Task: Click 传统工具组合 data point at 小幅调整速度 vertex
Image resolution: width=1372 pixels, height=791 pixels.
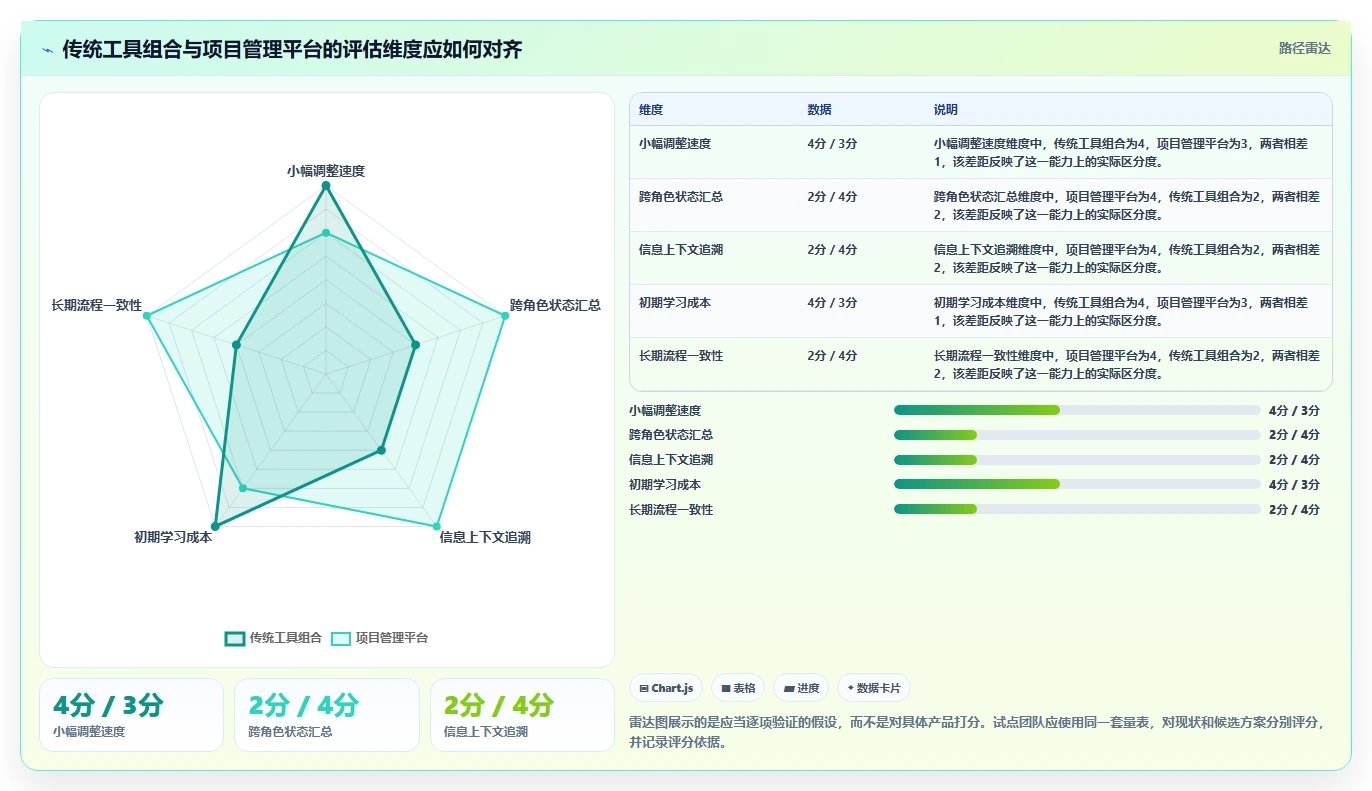Action: [326, 186]
